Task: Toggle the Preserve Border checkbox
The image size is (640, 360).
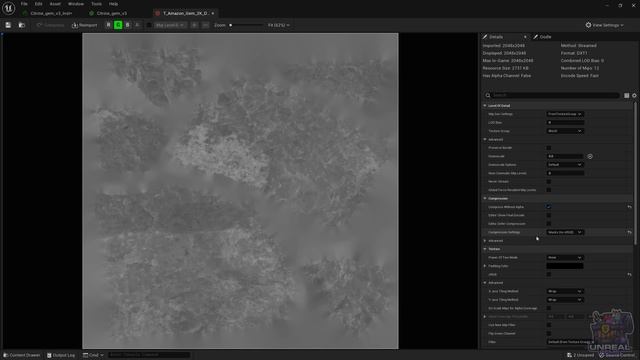Action: pos(549,148)
